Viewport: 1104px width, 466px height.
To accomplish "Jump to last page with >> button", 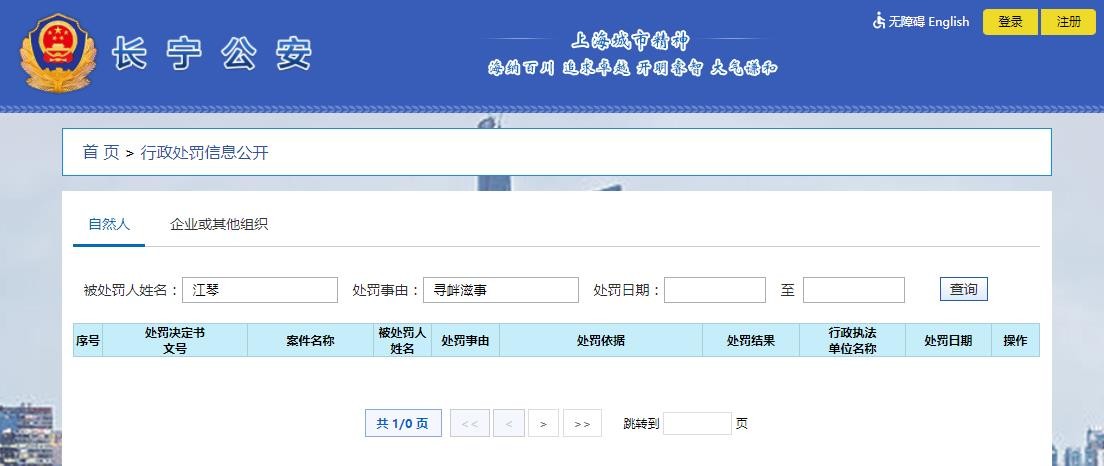I will pyautogui.click(x=582, y=424).
